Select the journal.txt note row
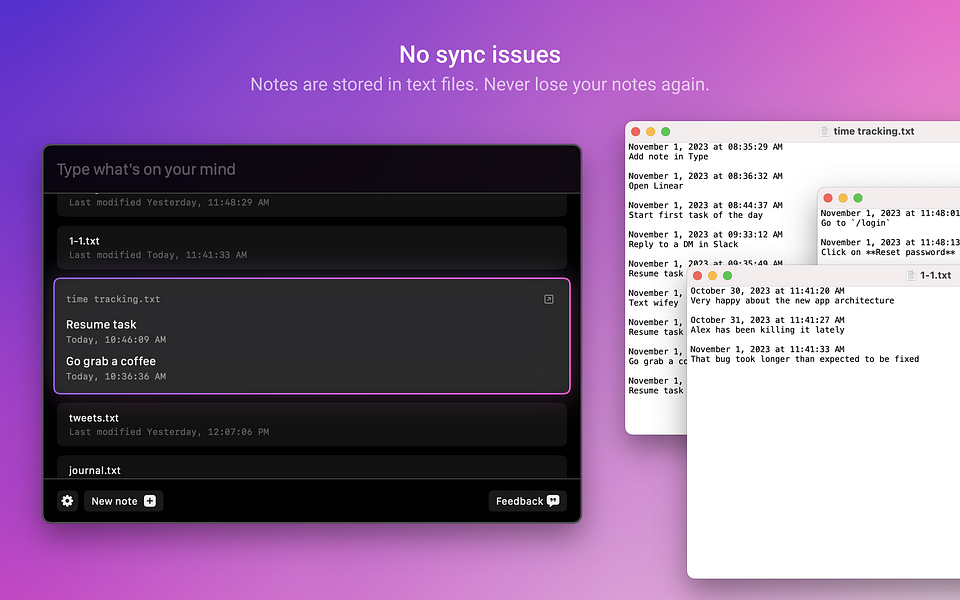This screenshot has height=600, width=960. click(x=312, y=467)
